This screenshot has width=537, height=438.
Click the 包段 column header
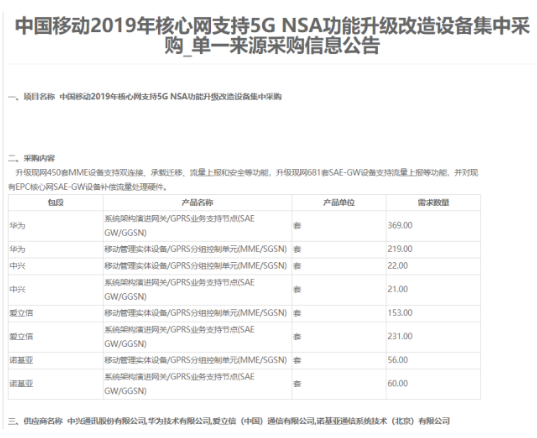[x=56, y=203]
